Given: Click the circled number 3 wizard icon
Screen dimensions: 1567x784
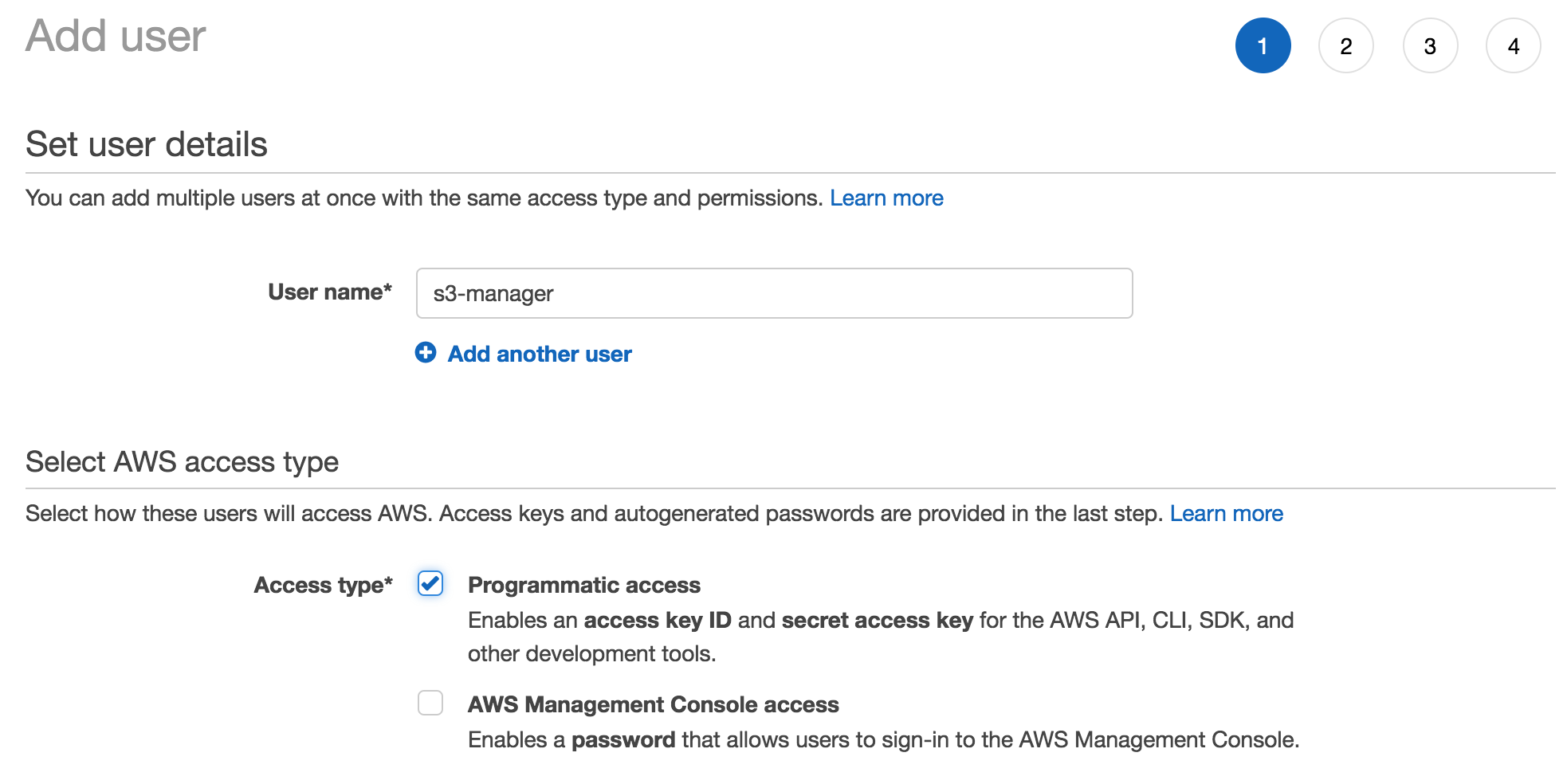Looking at the screenshot, I should tap(1431, 45).
